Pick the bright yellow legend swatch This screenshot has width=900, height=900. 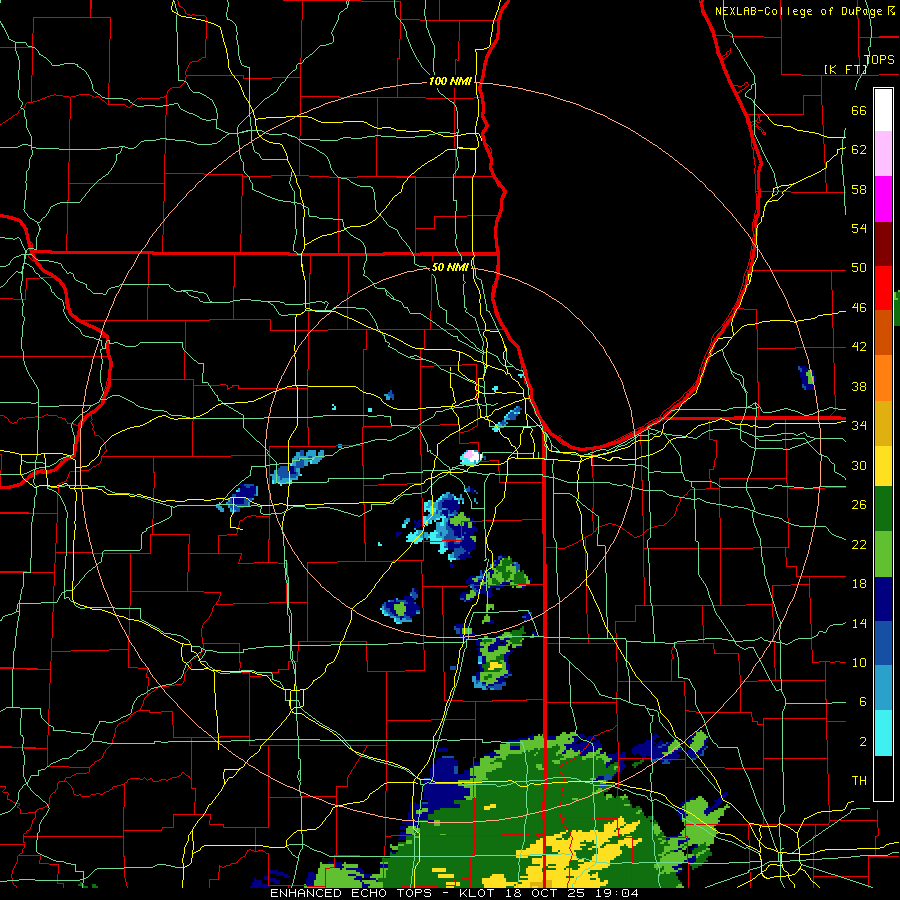[883, 465]
